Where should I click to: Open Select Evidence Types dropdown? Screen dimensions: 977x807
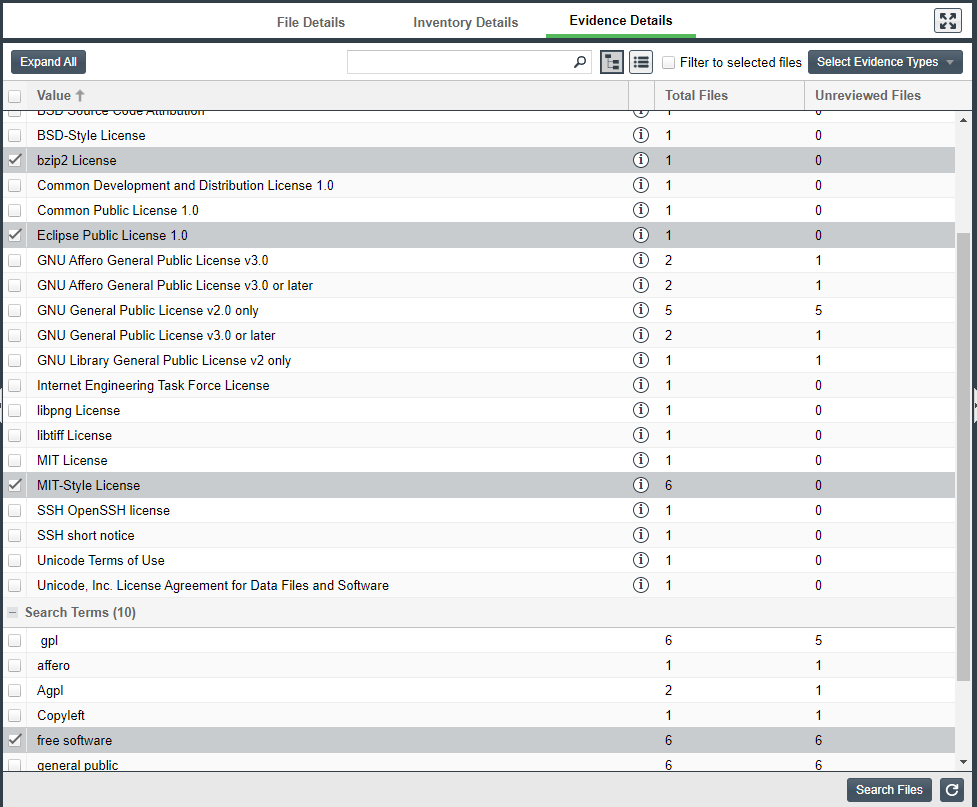coord(884,62)
